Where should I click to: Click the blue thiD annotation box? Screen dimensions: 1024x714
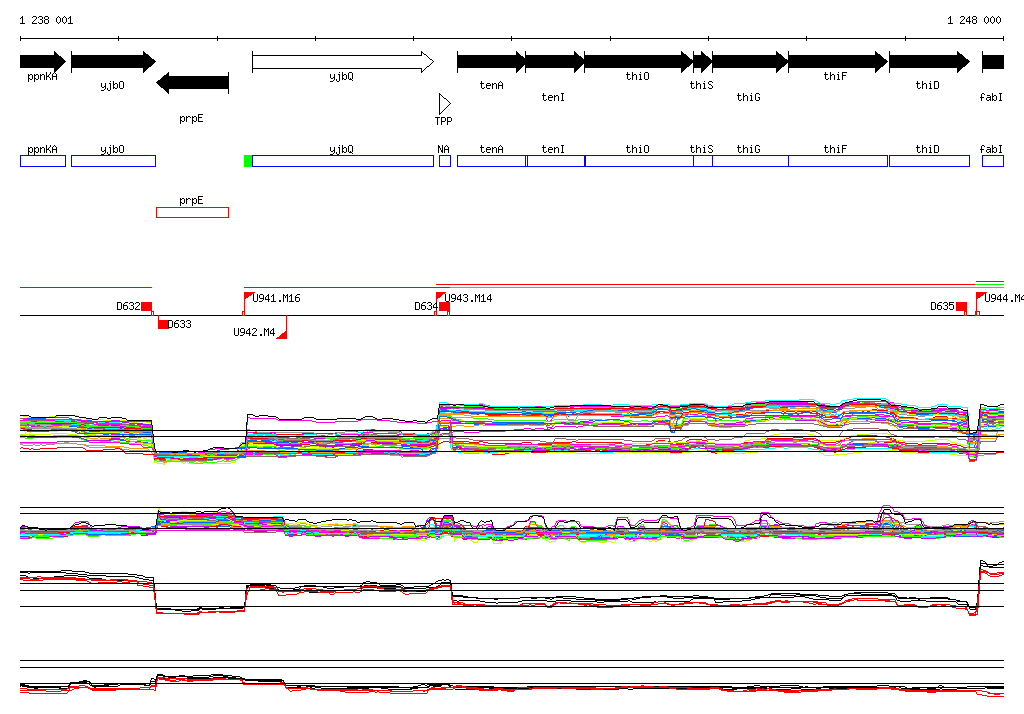click(x=929, y=161)
